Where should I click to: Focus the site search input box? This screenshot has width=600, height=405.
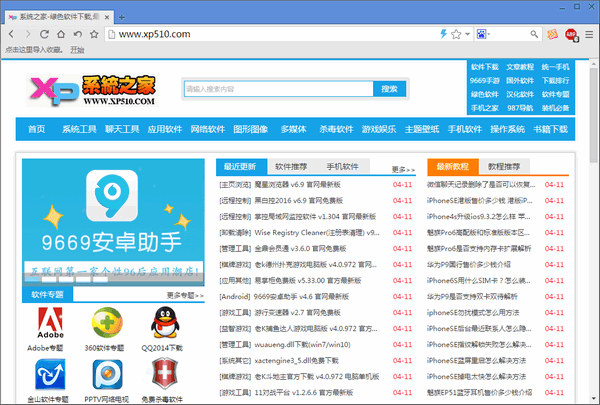[x=279, y=89]
